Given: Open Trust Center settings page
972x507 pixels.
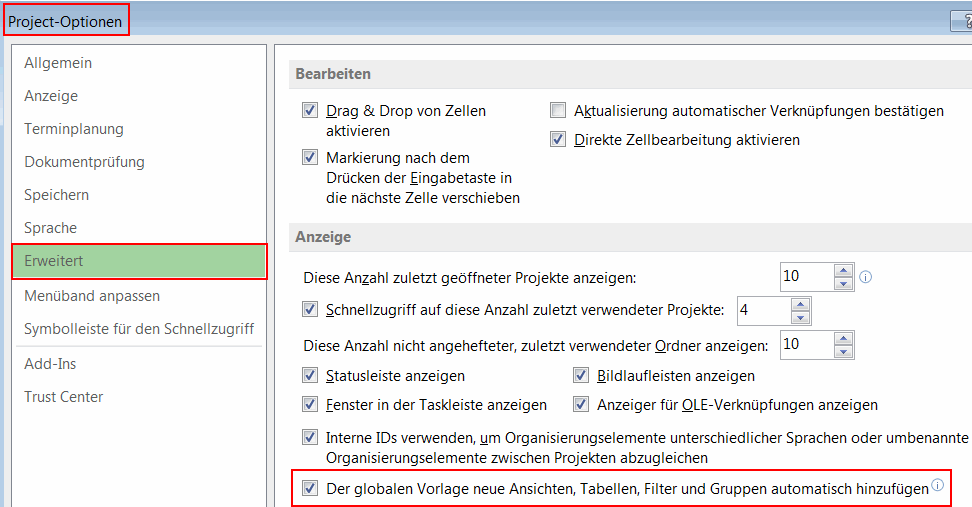Looking at the screenshot, I should pyautogui.click(x=64, y=397).
